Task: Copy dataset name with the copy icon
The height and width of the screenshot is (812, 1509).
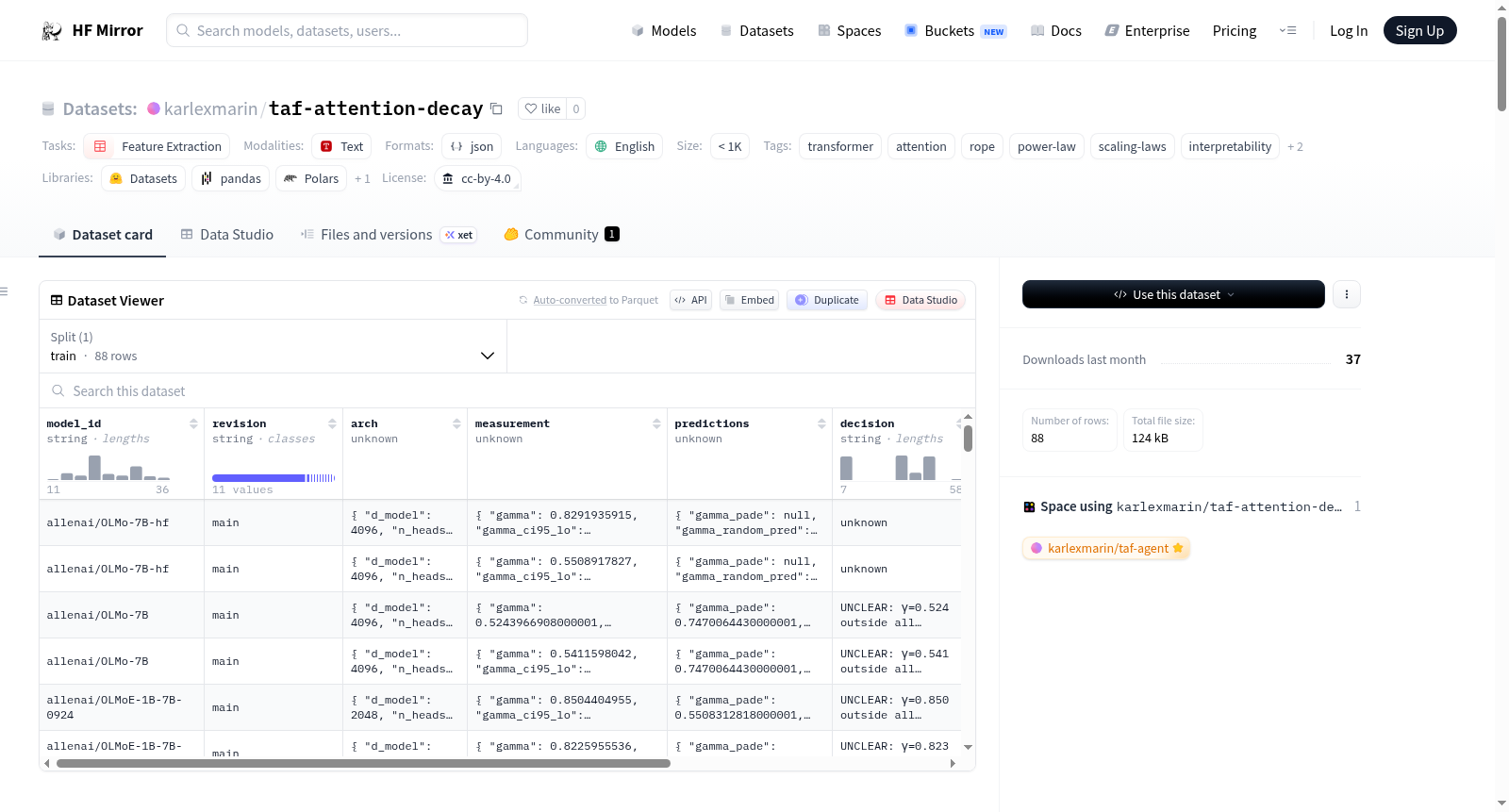Action: point(496,108)
